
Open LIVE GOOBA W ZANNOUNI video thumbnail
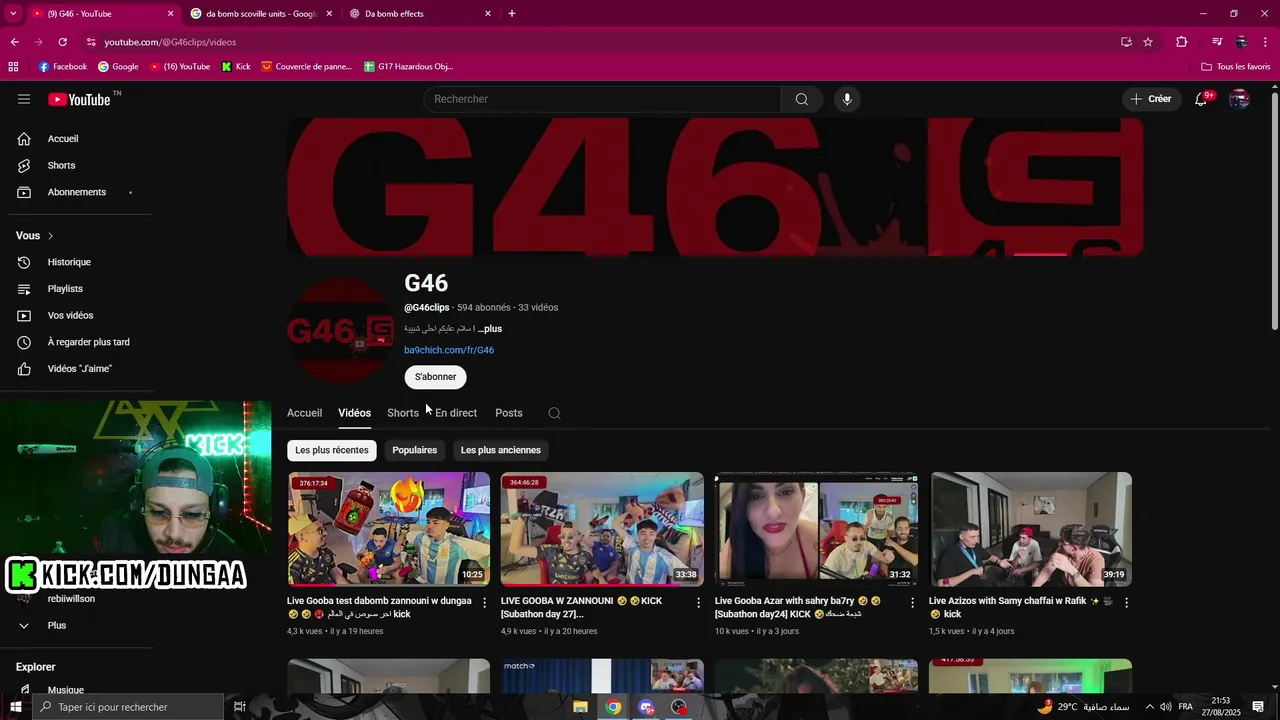(602, 529)
